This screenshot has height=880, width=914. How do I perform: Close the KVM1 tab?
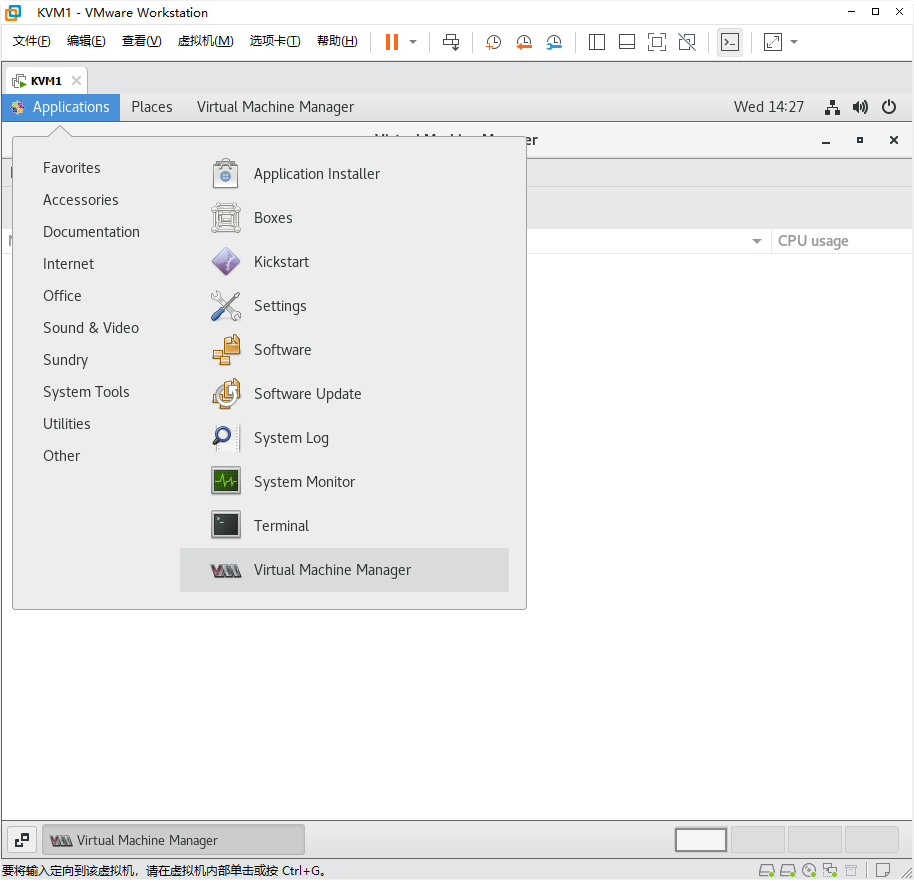coord(76,80)
